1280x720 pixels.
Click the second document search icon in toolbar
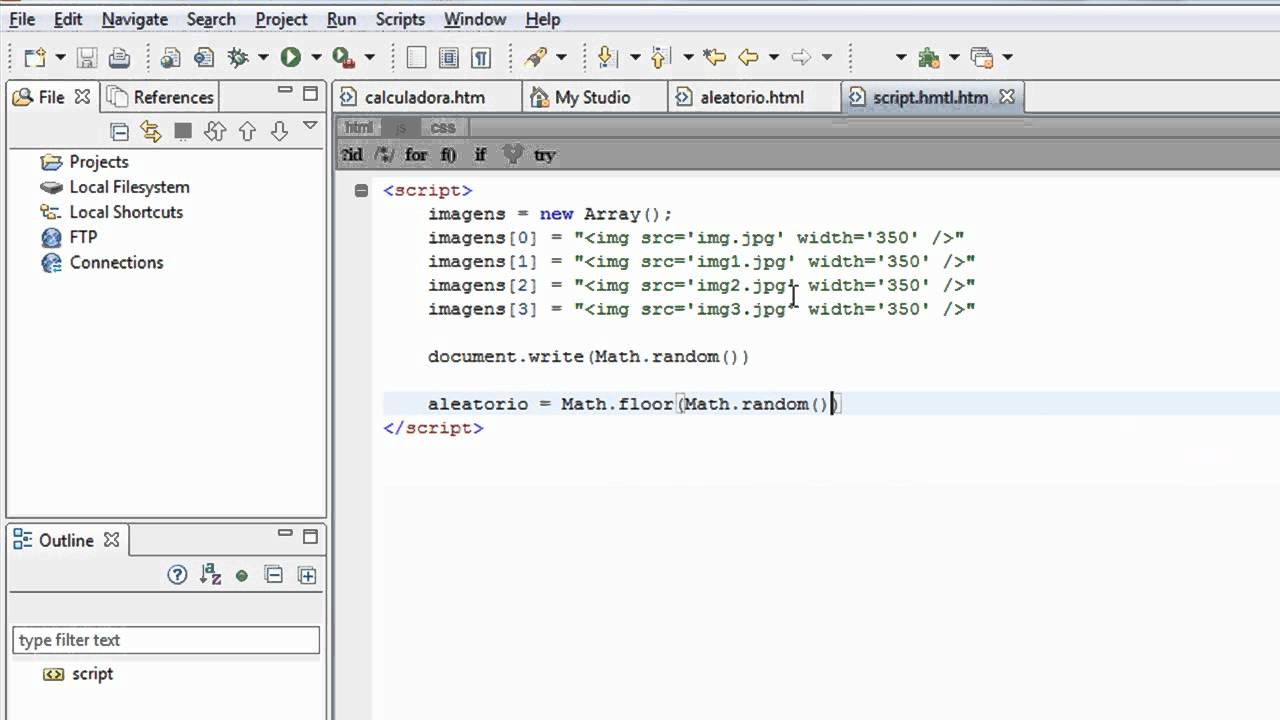point(204,57)
